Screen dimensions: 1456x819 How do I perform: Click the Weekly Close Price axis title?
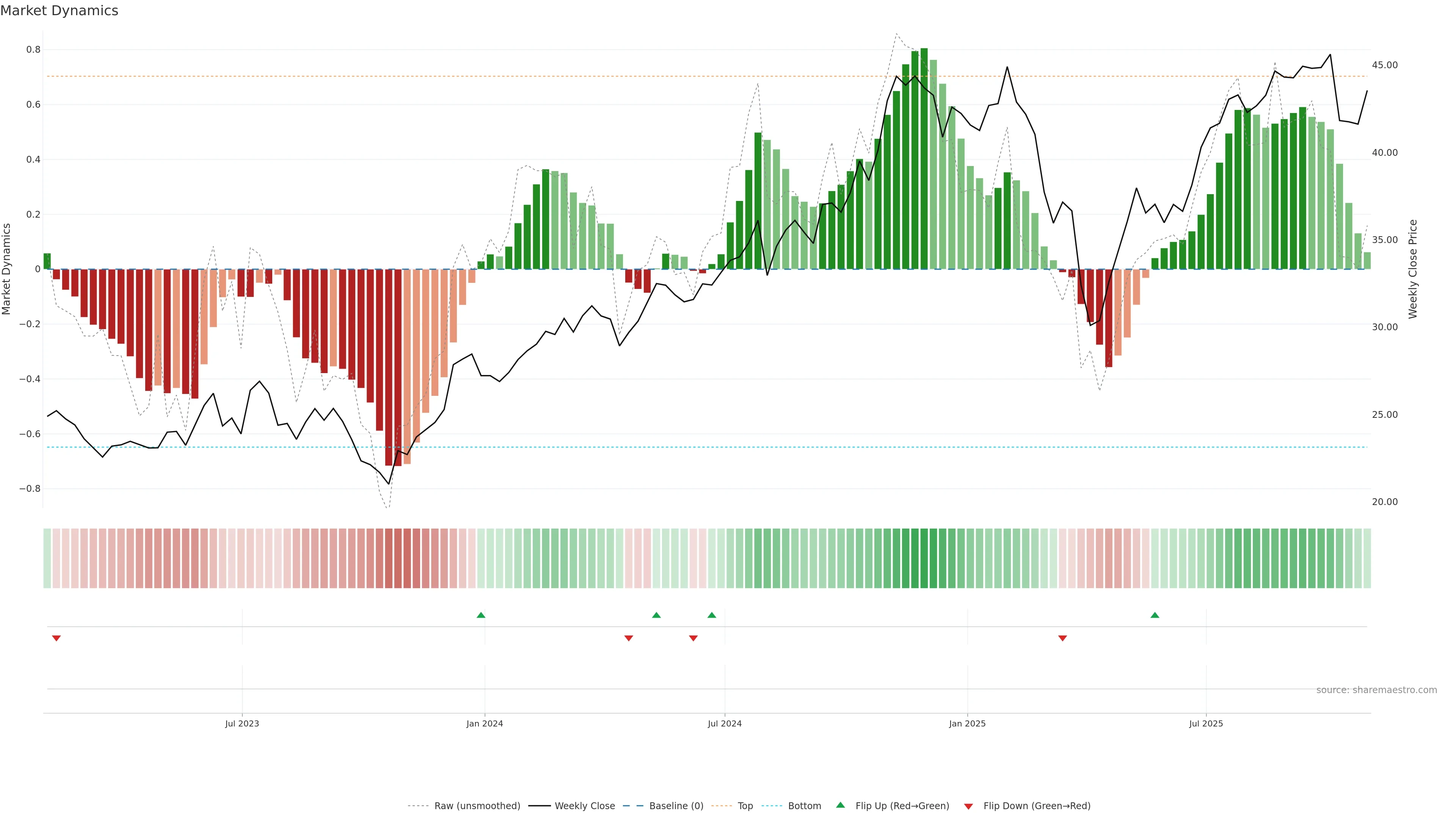[x=1413, y=269]
